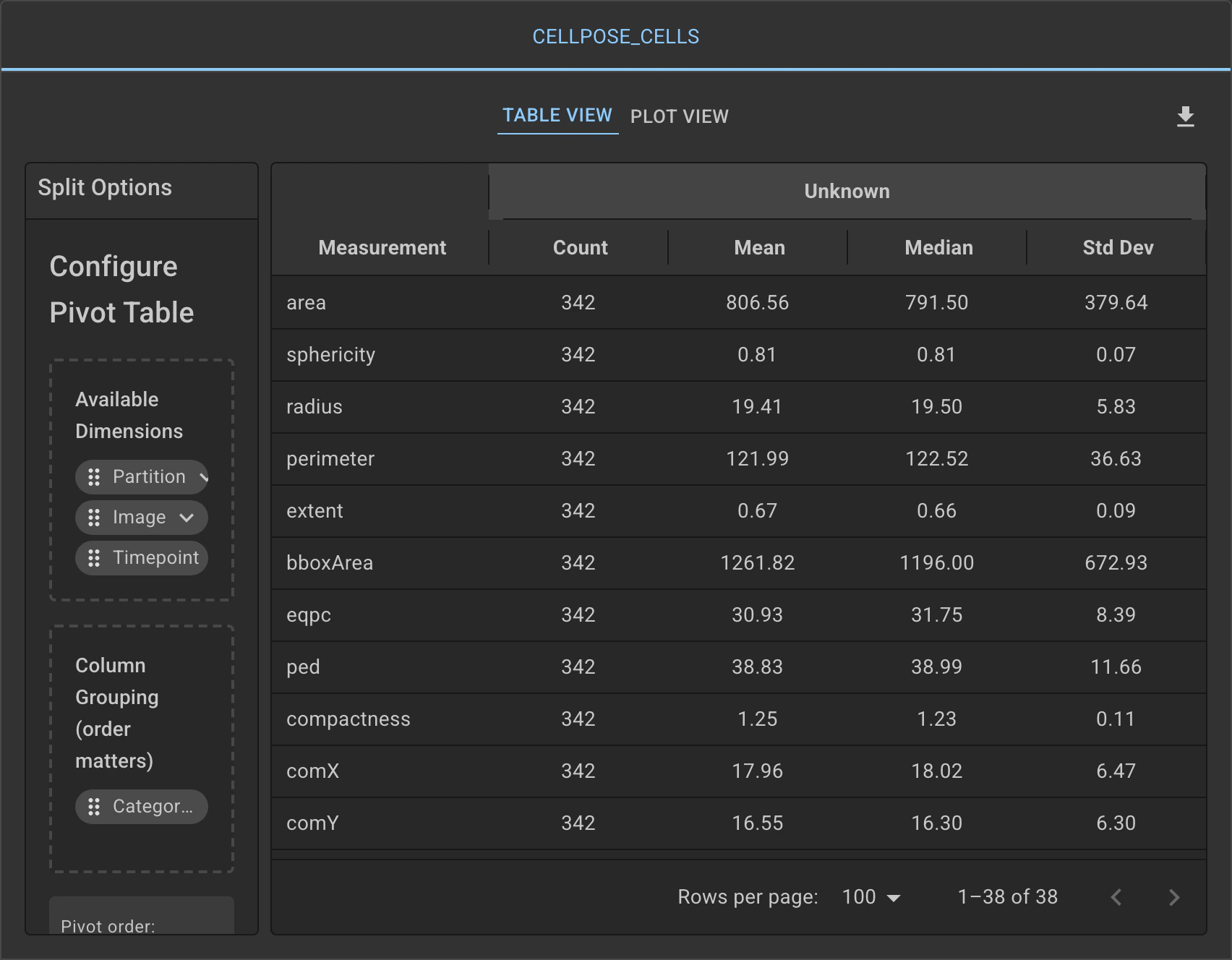
Task: Select the Table View tab
Action: [x=557, y=116]
